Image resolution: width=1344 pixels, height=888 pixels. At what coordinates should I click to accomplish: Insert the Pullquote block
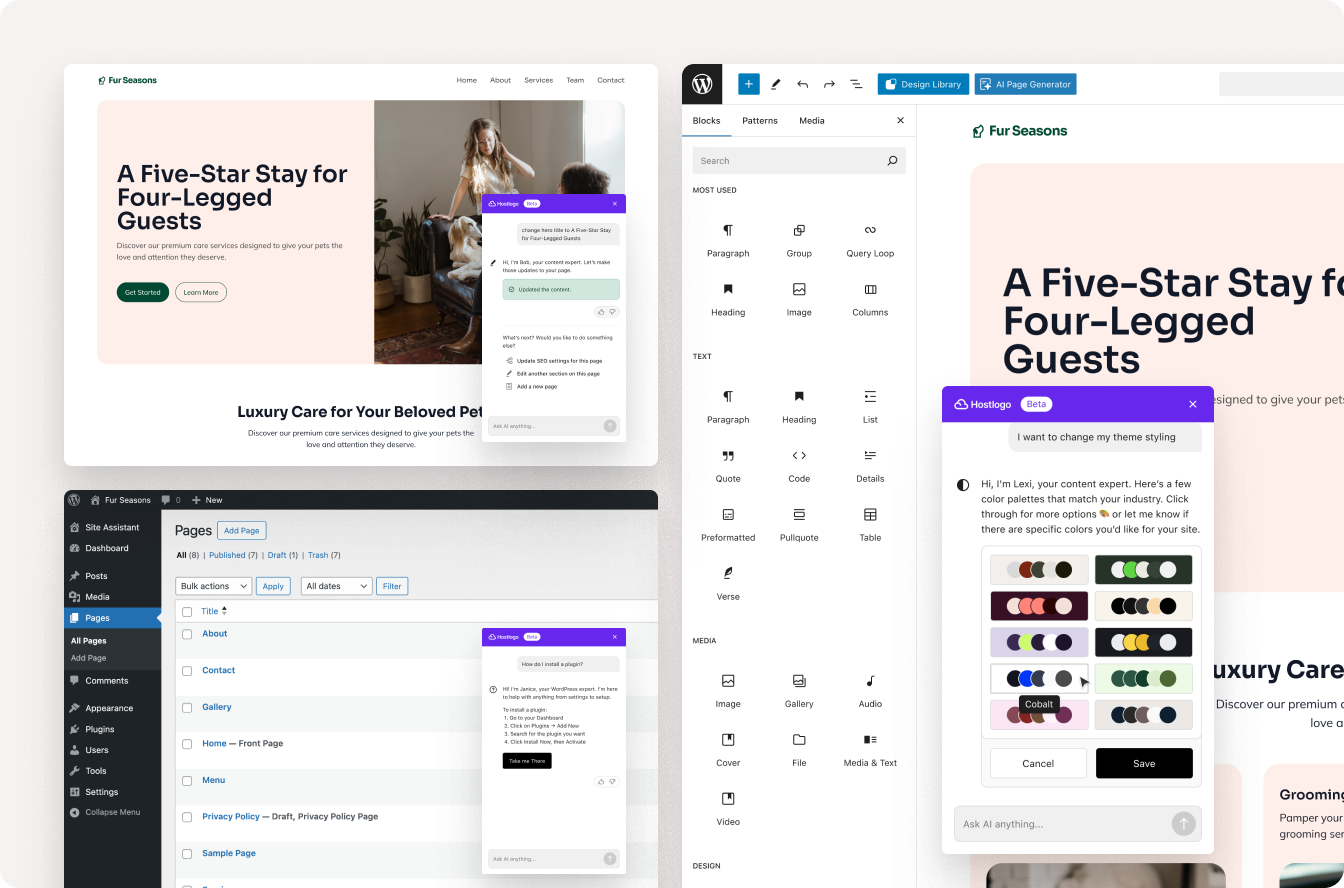click(799, 525)
